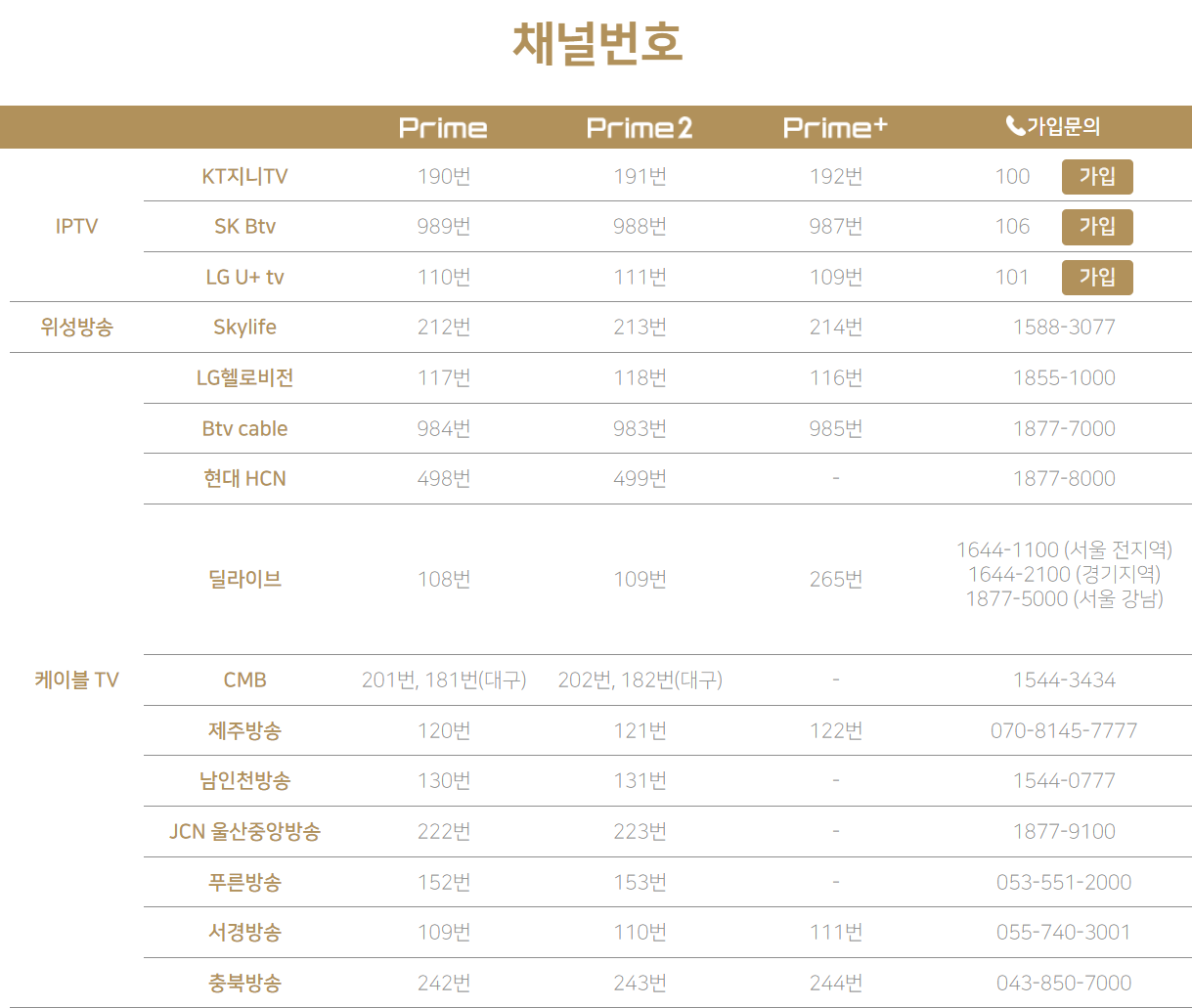Select the Skylife provider name
The width and height of the screenshot is (1192, 1008).
coord(244,328)
